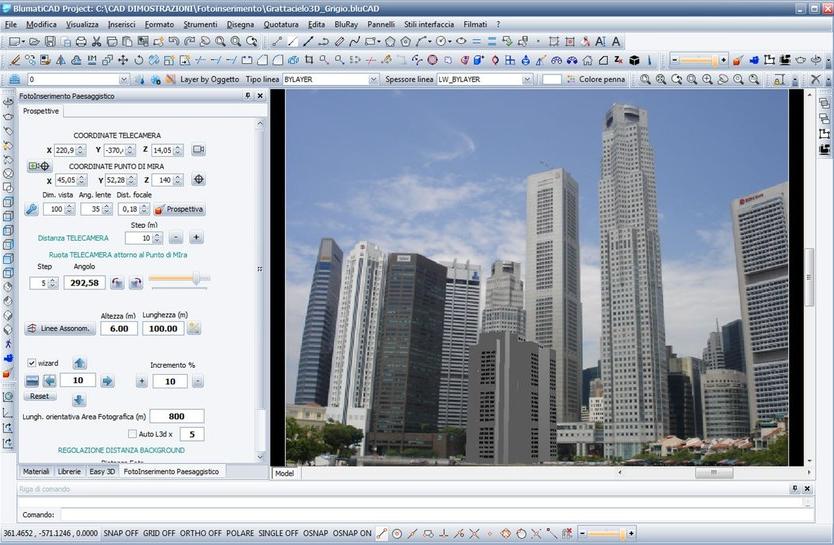
Task: Enable the Auto L3d x checkbox
Action: click(132, 434)
